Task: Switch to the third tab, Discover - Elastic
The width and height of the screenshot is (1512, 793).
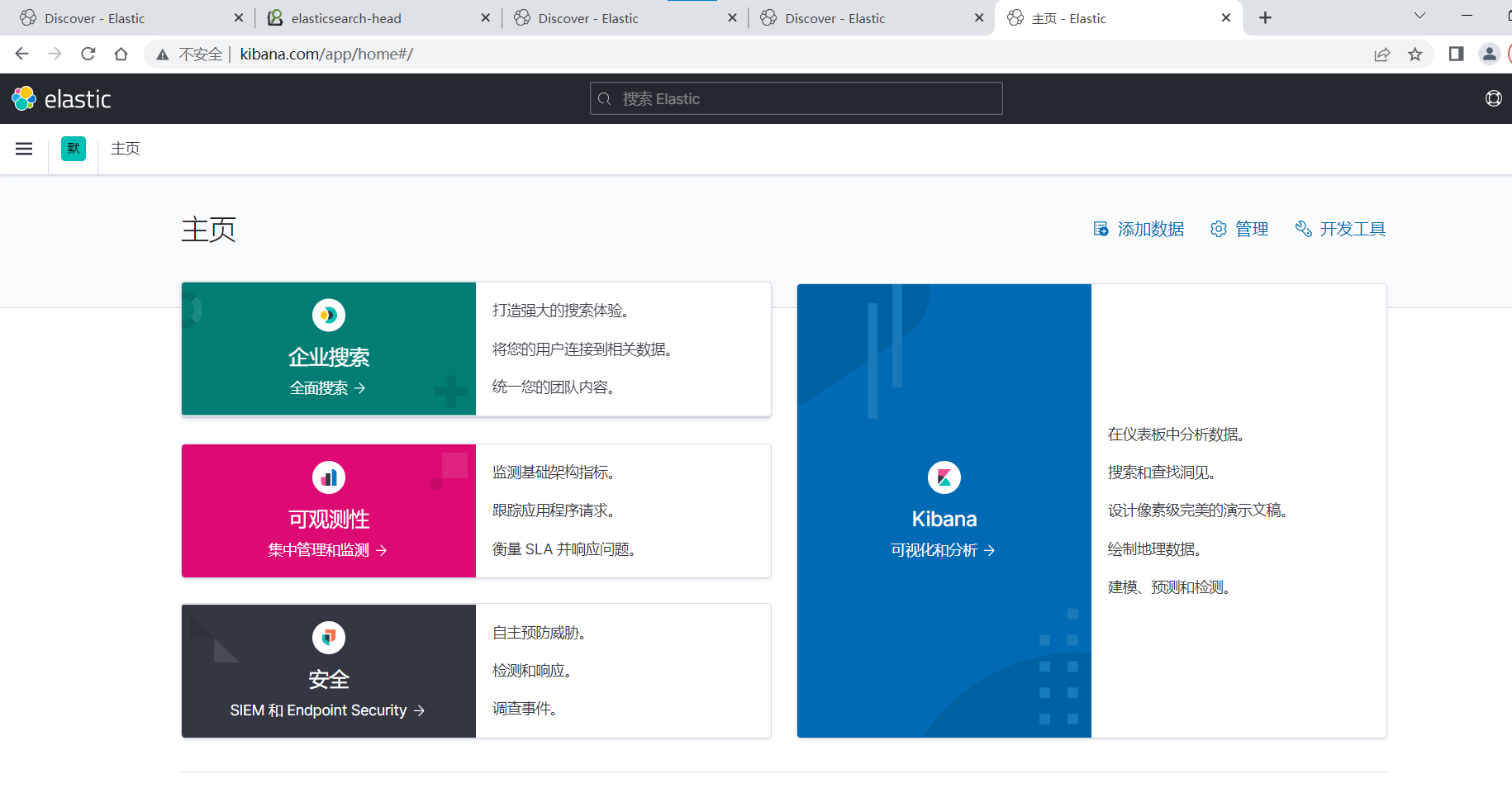Action: 624,18
